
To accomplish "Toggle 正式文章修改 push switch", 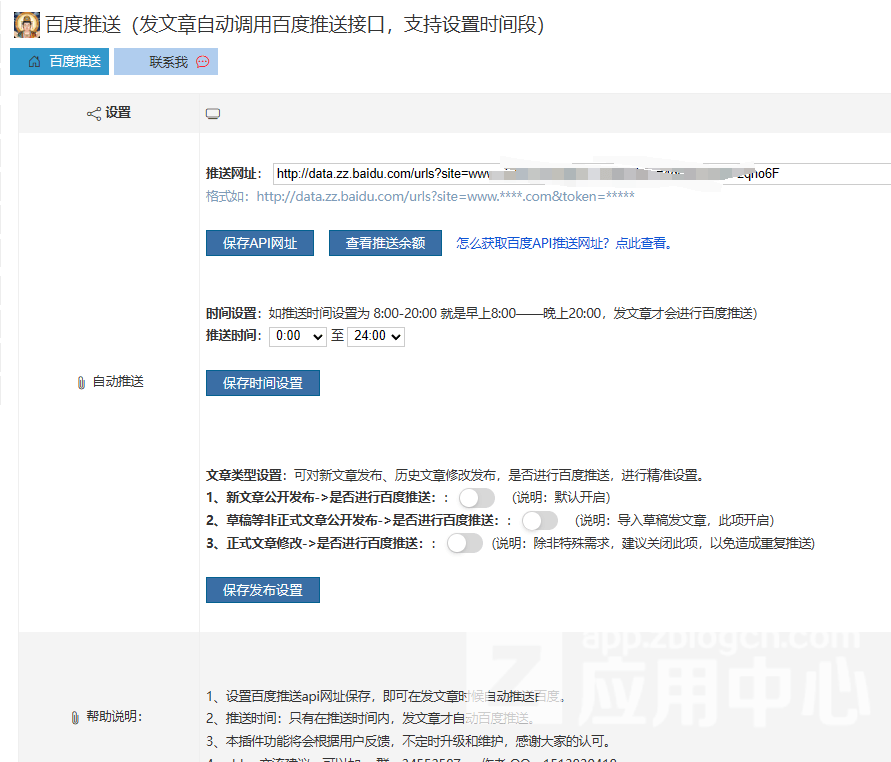I will pyautogui.click(x=465, y=543).
